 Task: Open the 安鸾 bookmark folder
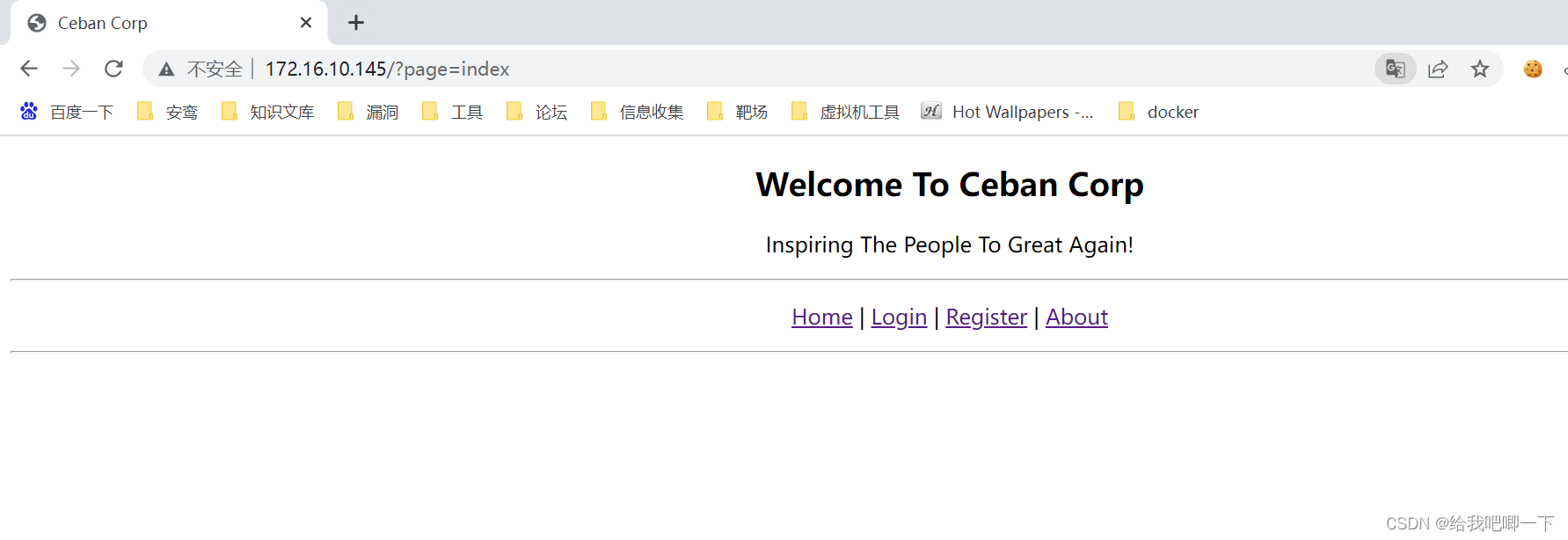tap(167, 112)
